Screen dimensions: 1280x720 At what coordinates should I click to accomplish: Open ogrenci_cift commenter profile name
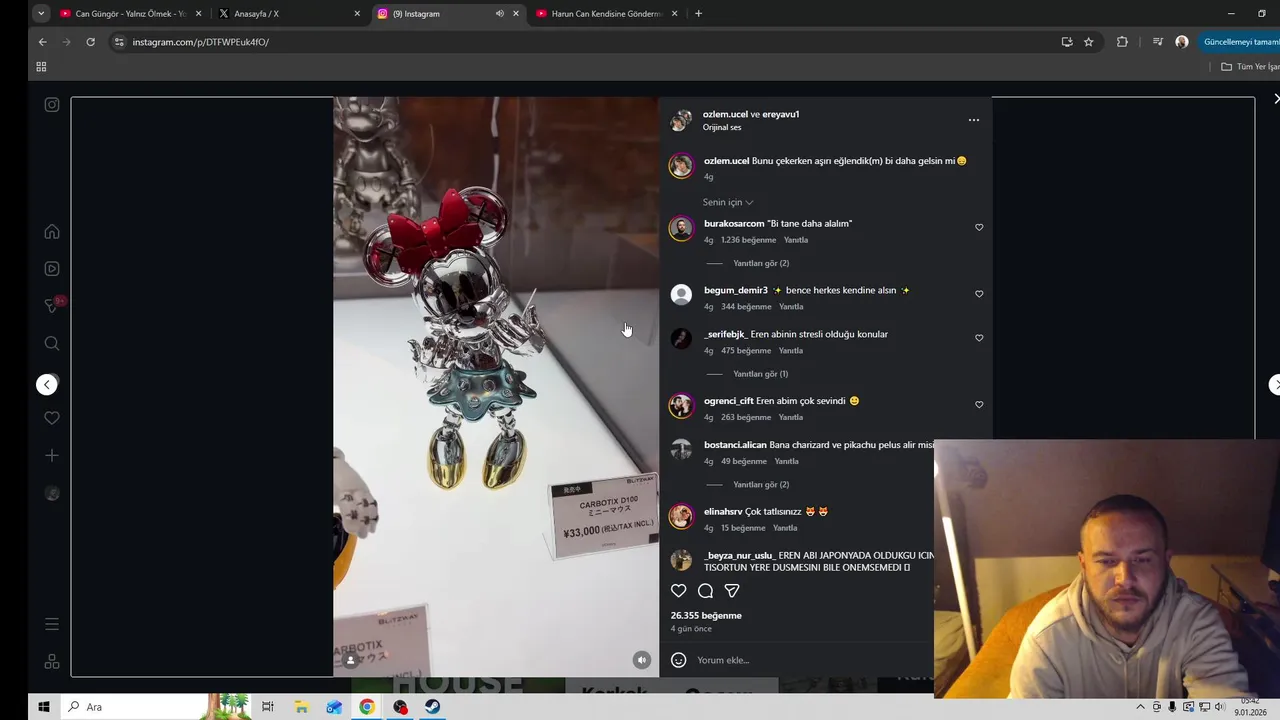tap(729, 401)
